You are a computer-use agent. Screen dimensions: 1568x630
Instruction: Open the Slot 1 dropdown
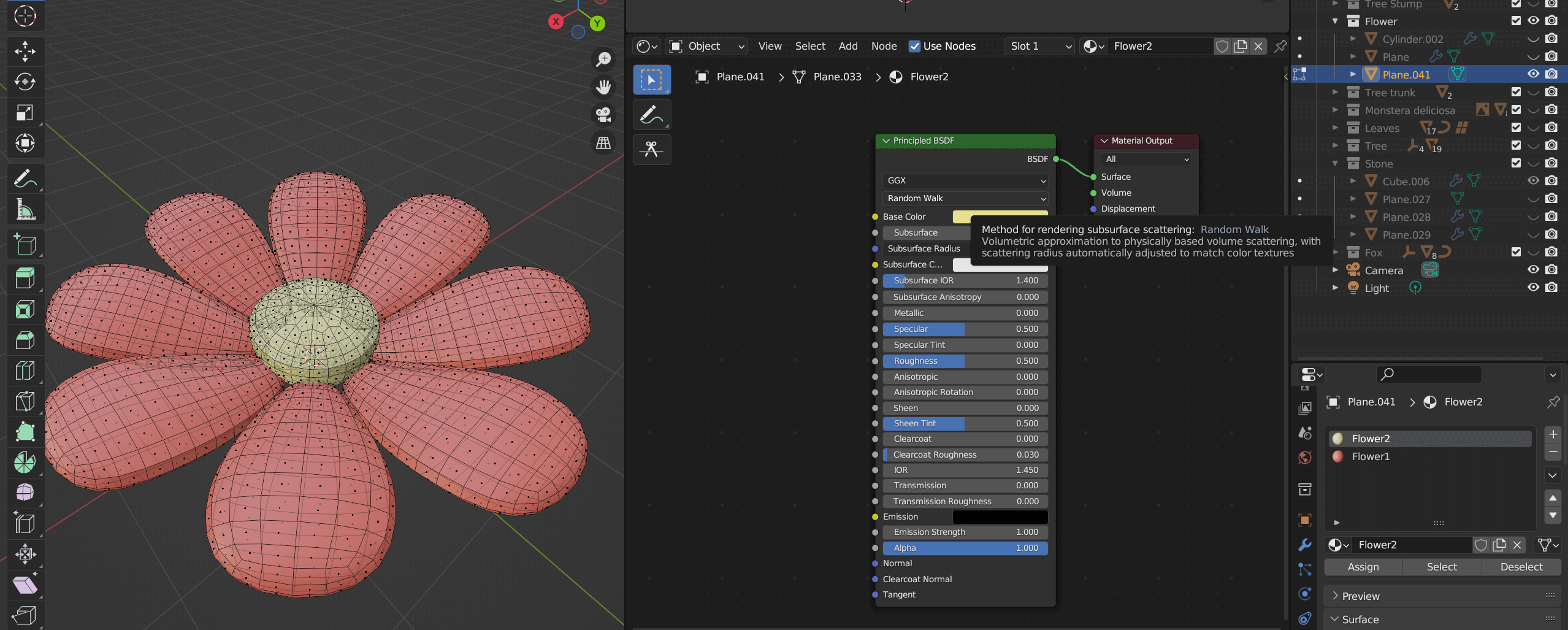1039,46
